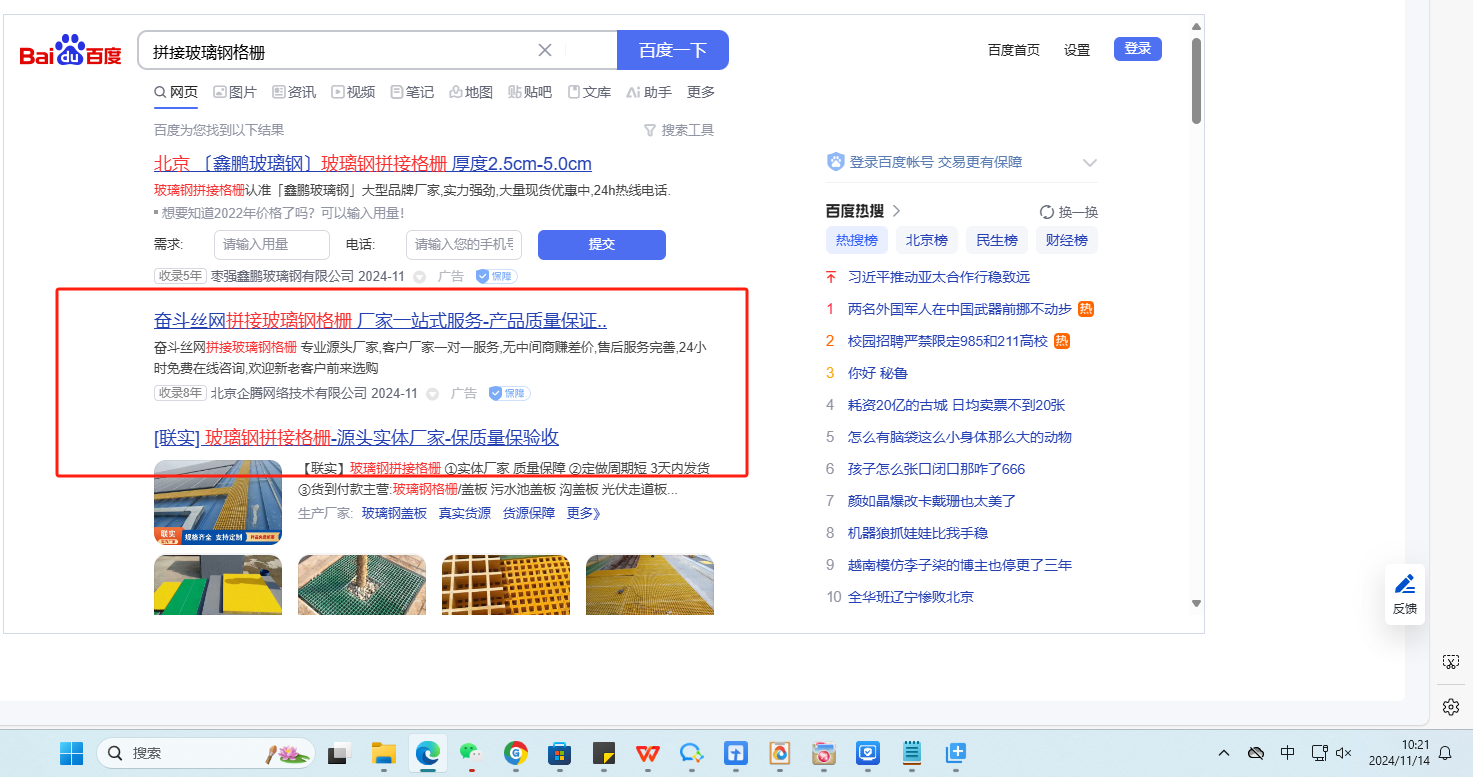Screen dimensions: 1473x777
Task: Click the screenshot icon above the gear
Action: pyautogui.click(x=1451, y=662)
